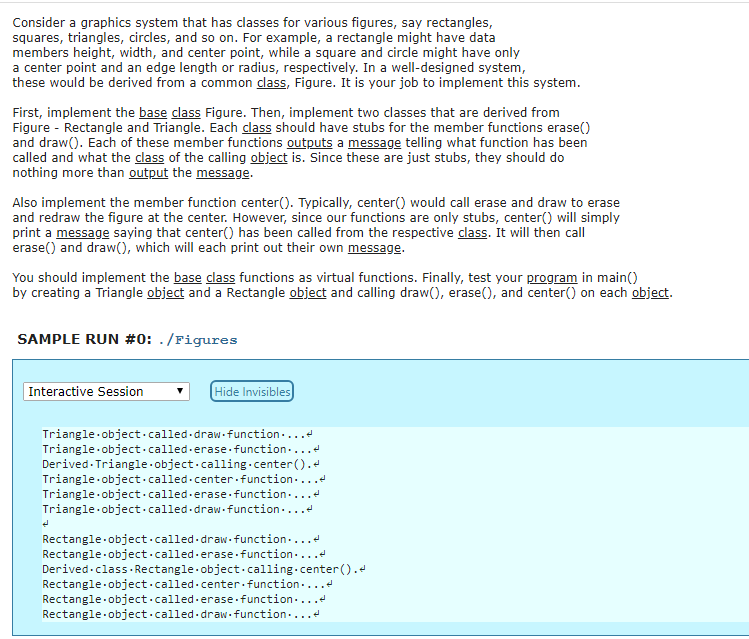The height and width of the screenshot is (639, 749).
Task: Click 'object' link after 'on each'
Action: (x=650, y=293)
